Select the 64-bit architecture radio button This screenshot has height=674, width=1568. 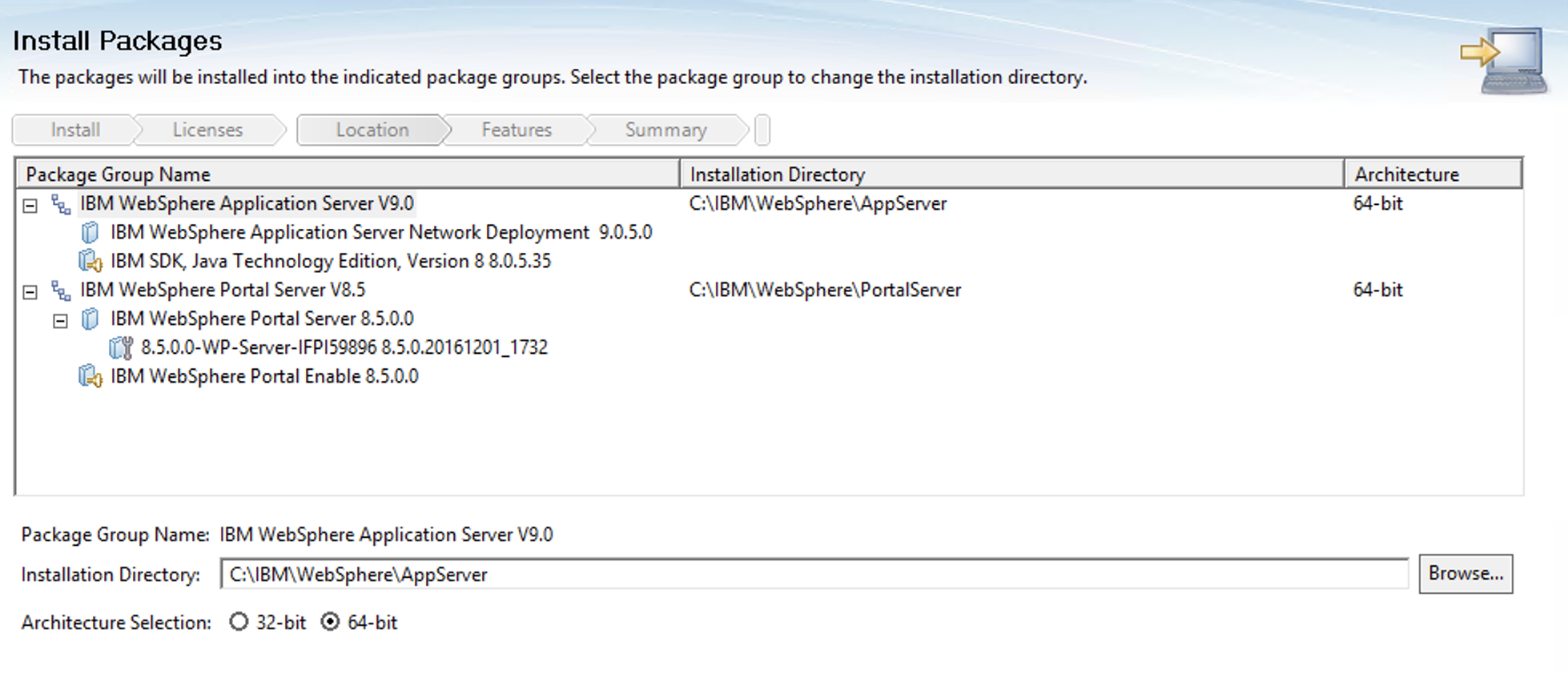[x=330, y=622]
